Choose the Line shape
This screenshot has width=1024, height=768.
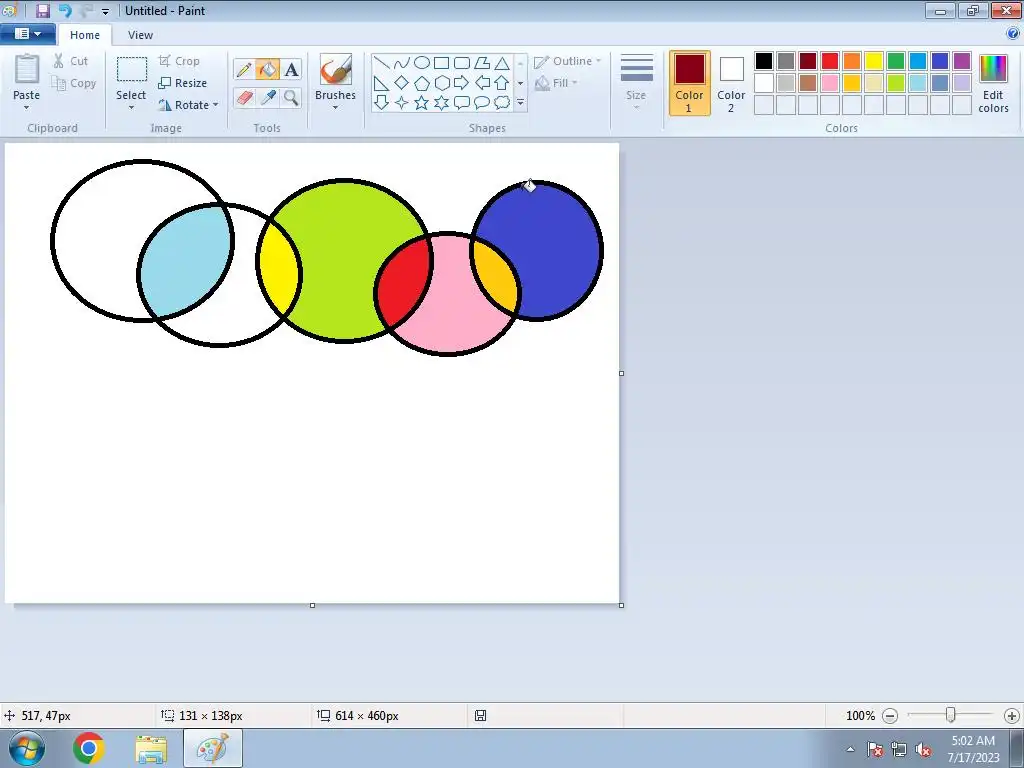click(x=382, y=63)
